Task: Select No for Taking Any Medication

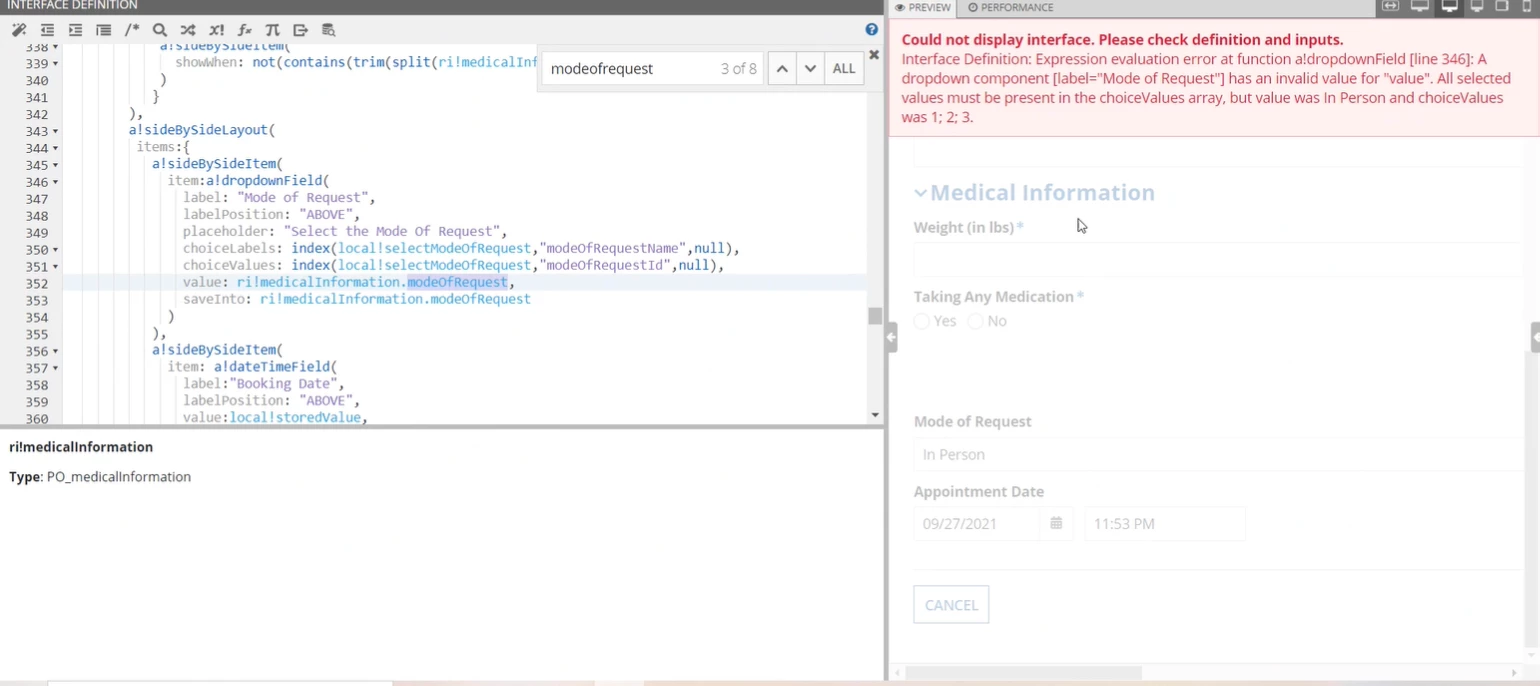Action: coord(975,321)
